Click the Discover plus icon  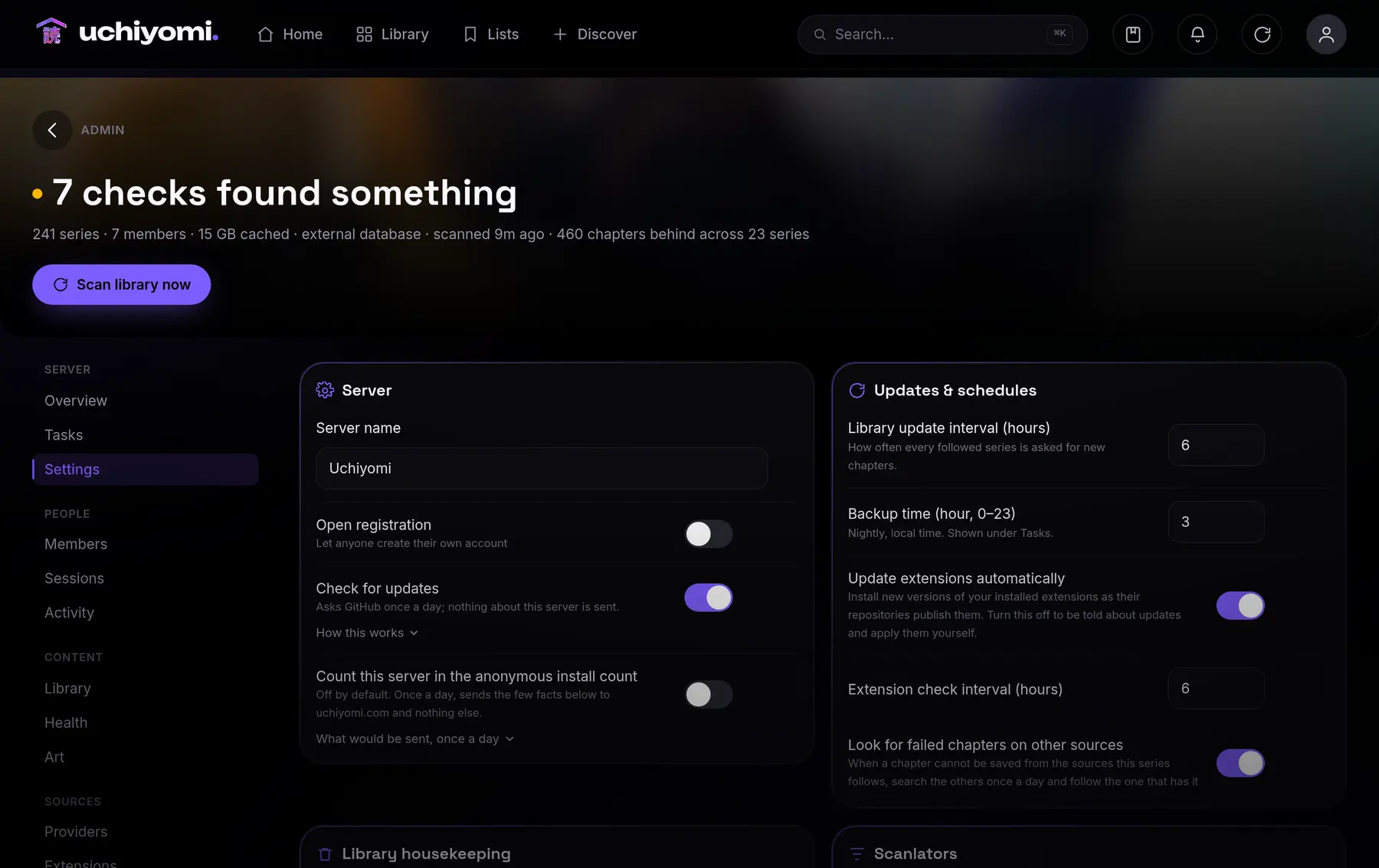(x=560, y=34)
